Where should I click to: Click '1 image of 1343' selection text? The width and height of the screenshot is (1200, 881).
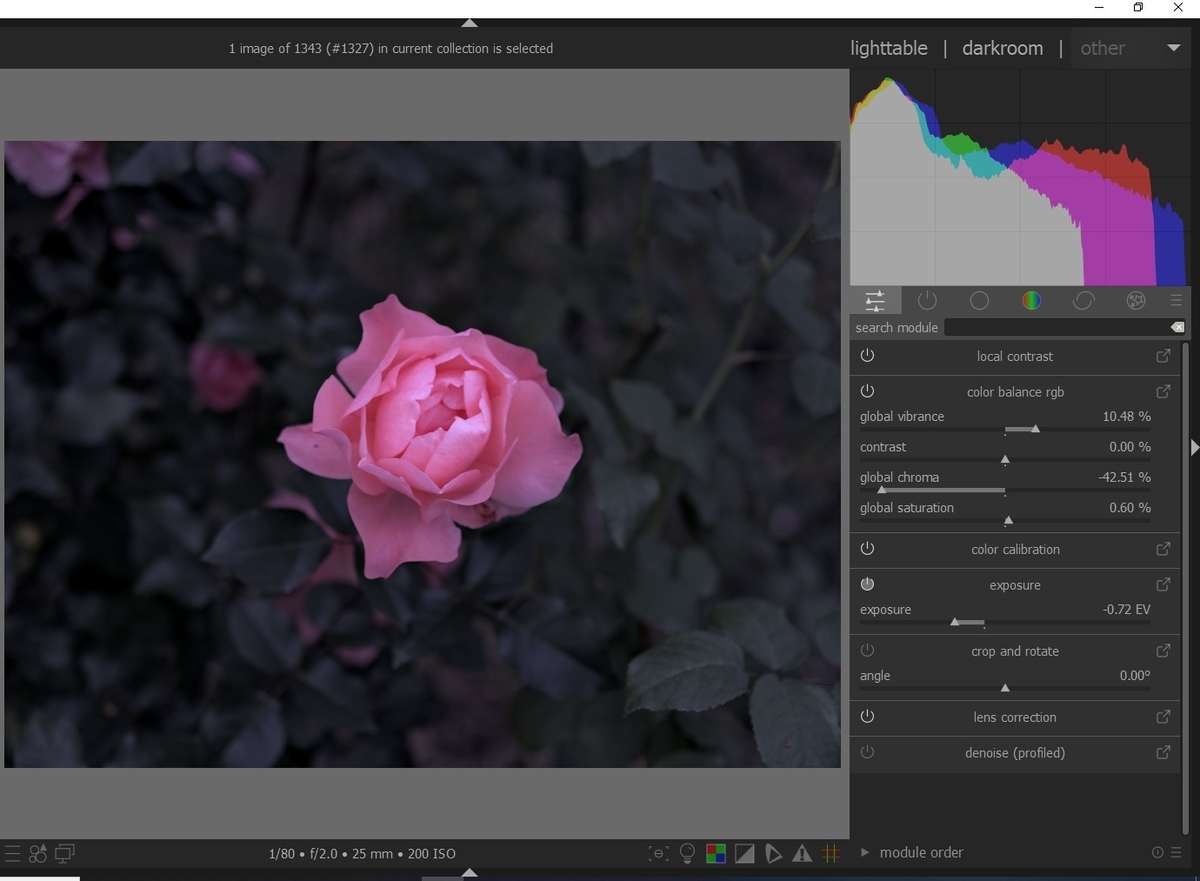click(391, 48)
